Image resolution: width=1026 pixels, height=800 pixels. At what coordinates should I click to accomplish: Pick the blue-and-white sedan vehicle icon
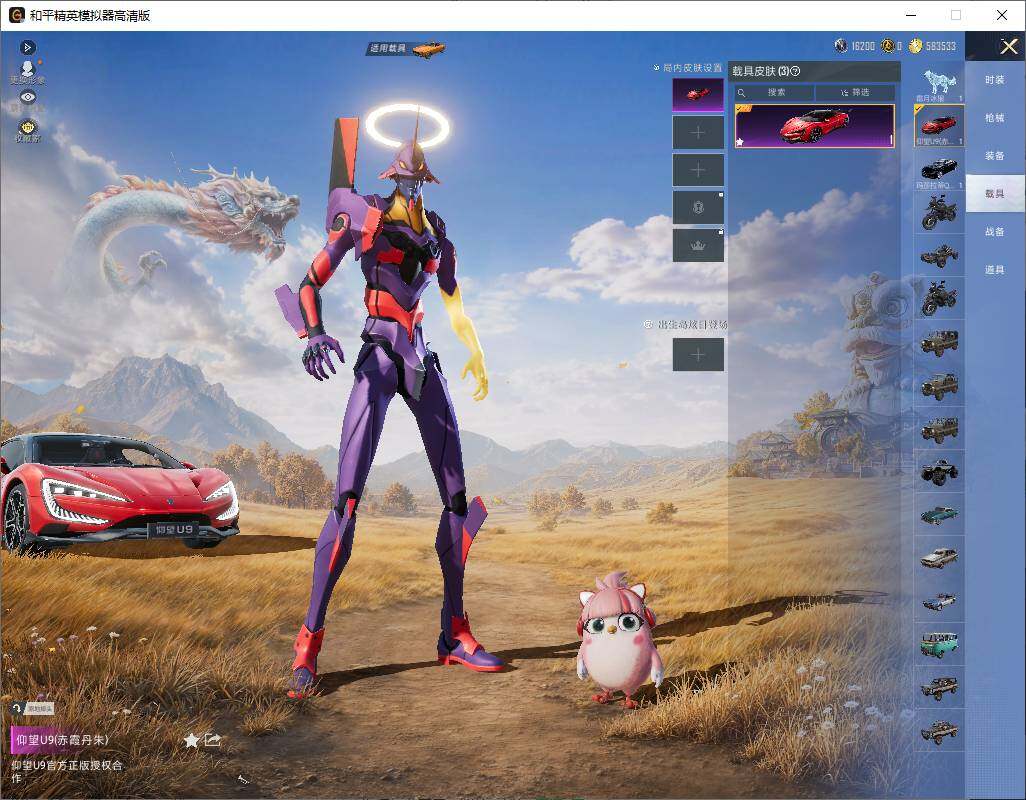[x=939, y=601]
